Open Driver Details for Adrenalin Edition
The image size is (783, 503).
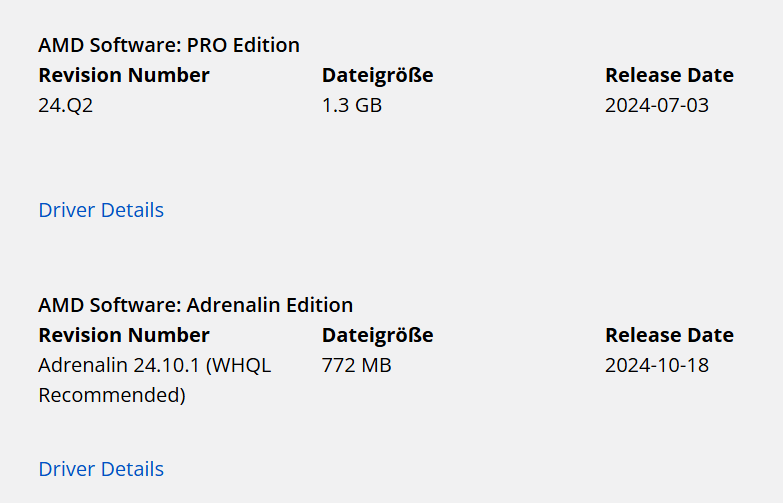point(101,469)
